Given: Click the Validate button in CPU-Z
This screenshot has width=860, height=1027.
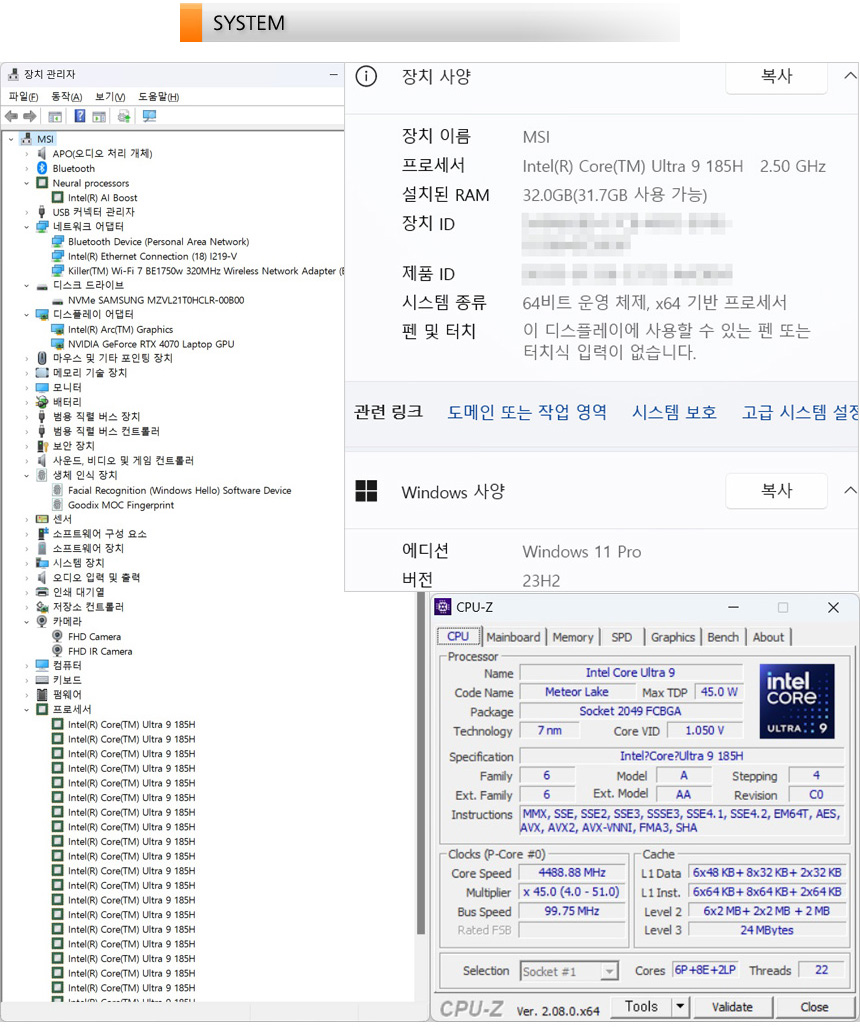Looking at the screenshot, I should (x=732, y=1007).
